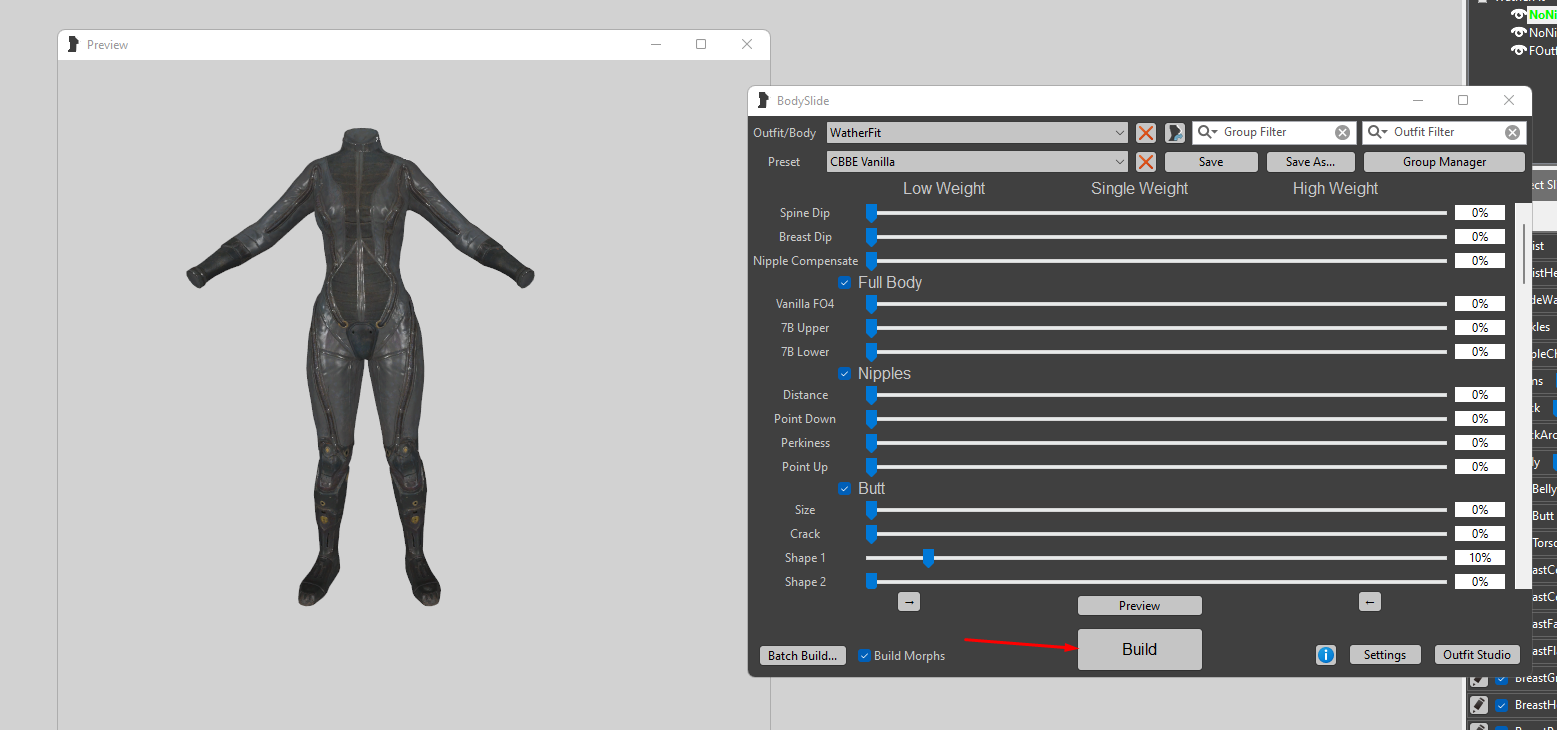This screenshot has height=730, width=1557.
Task: Open the blue info about icon
Action: (x=1326, y=655)
